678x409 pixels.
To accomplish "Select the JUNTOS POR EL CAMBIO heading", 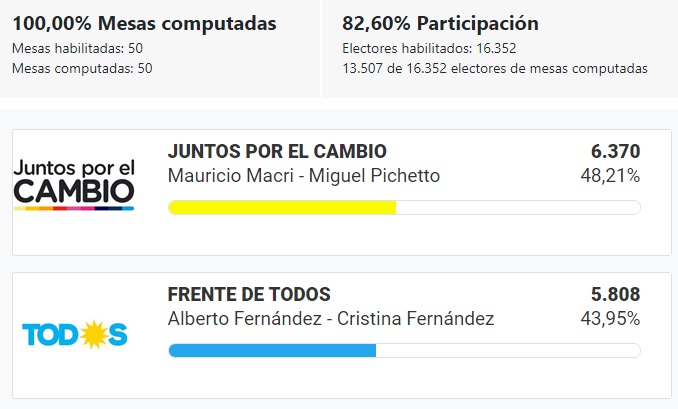I will pyautogui.click(x=277, y=152).
